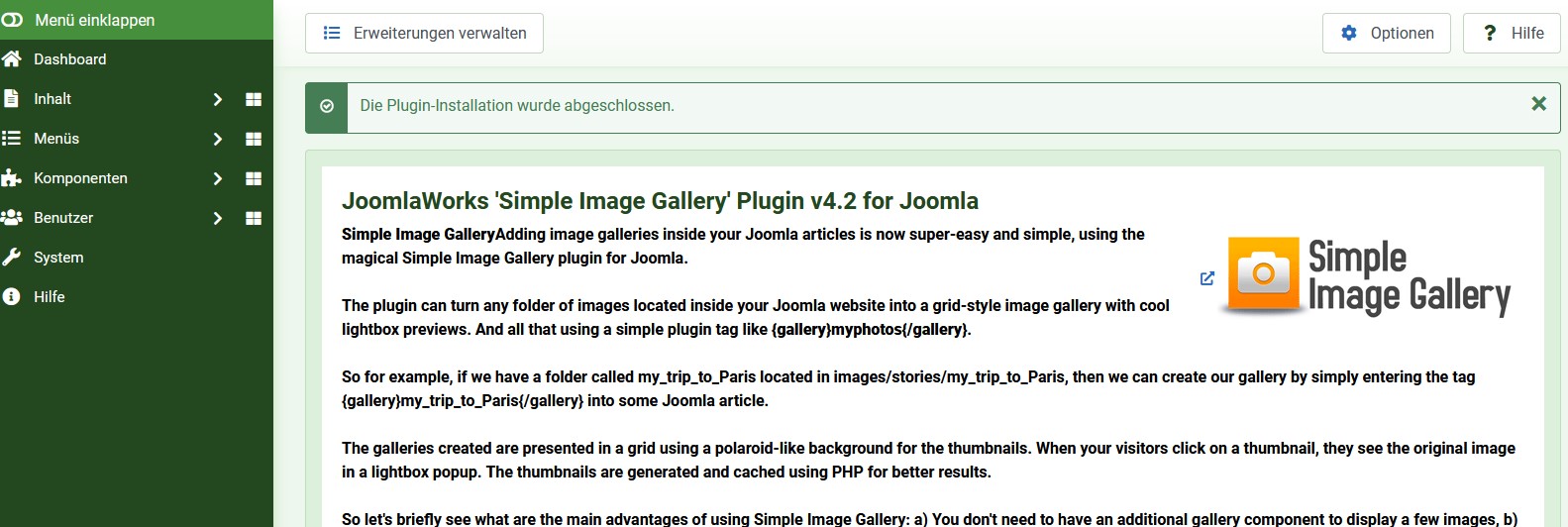Open the Komponenten dashboard grid icon
Screen dimensions: 1568x527
[x=254, y=178]
